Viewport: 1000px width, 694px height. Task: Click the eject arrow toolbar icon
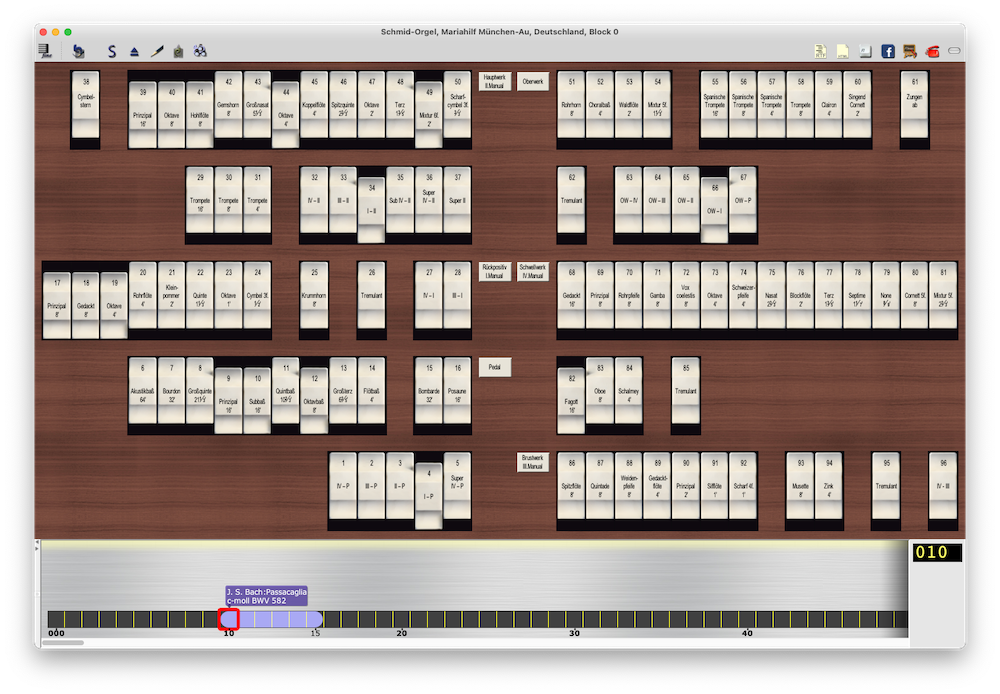coord(135,51)
